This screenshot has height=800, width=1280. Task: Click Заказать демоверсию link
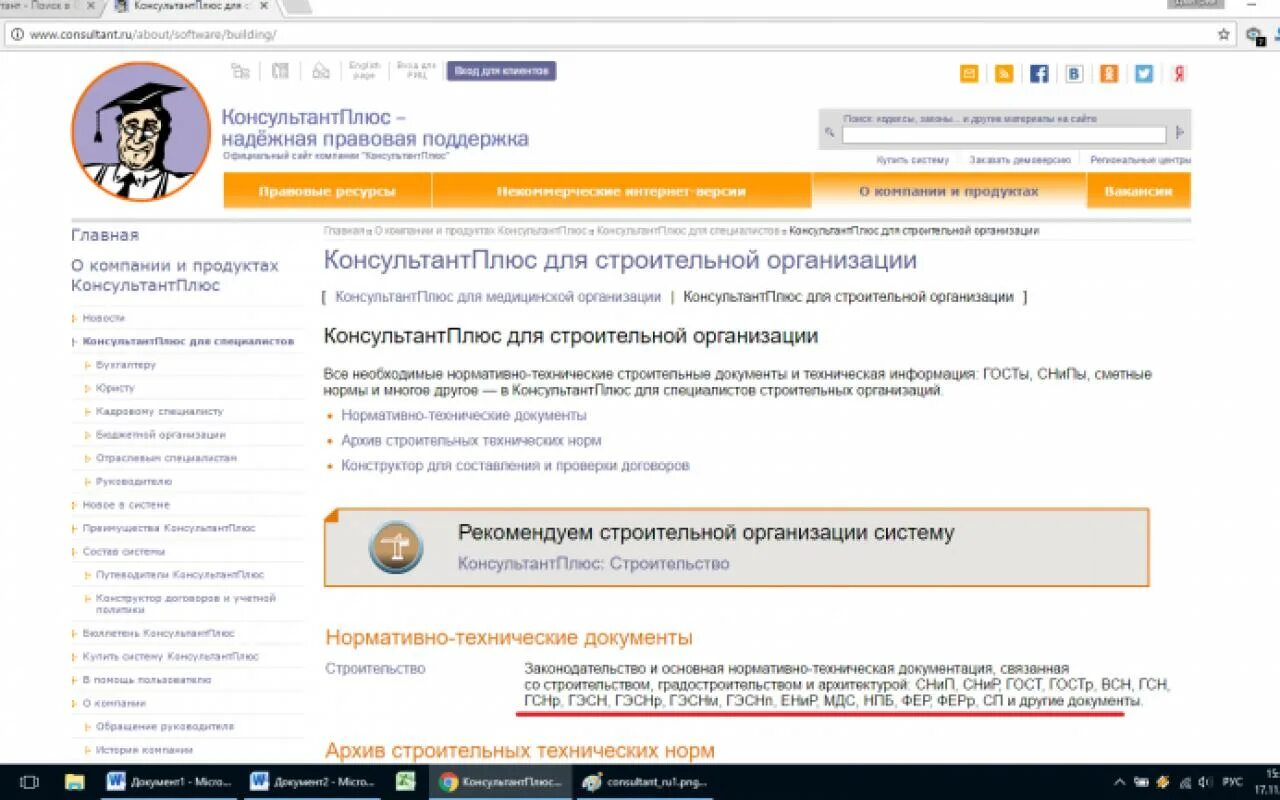(1020, 160)
